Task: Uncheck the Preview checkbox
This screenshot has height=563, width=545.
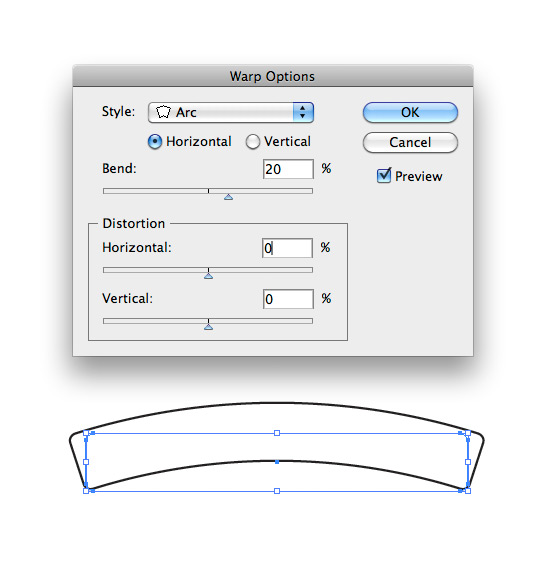Action: coord(384,176)
